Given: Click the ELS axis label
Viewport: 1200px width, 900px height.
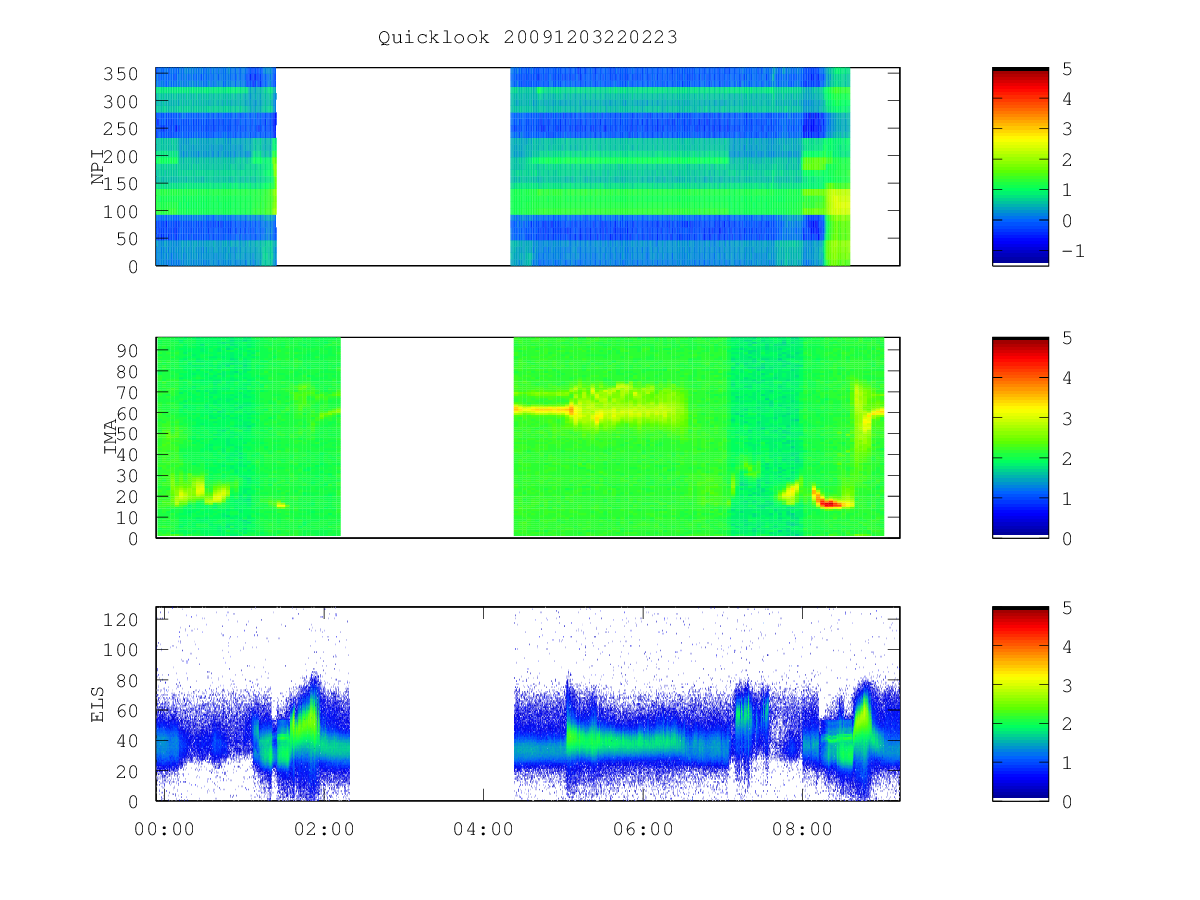Looking at the screenshot, I should pos(99,704).
